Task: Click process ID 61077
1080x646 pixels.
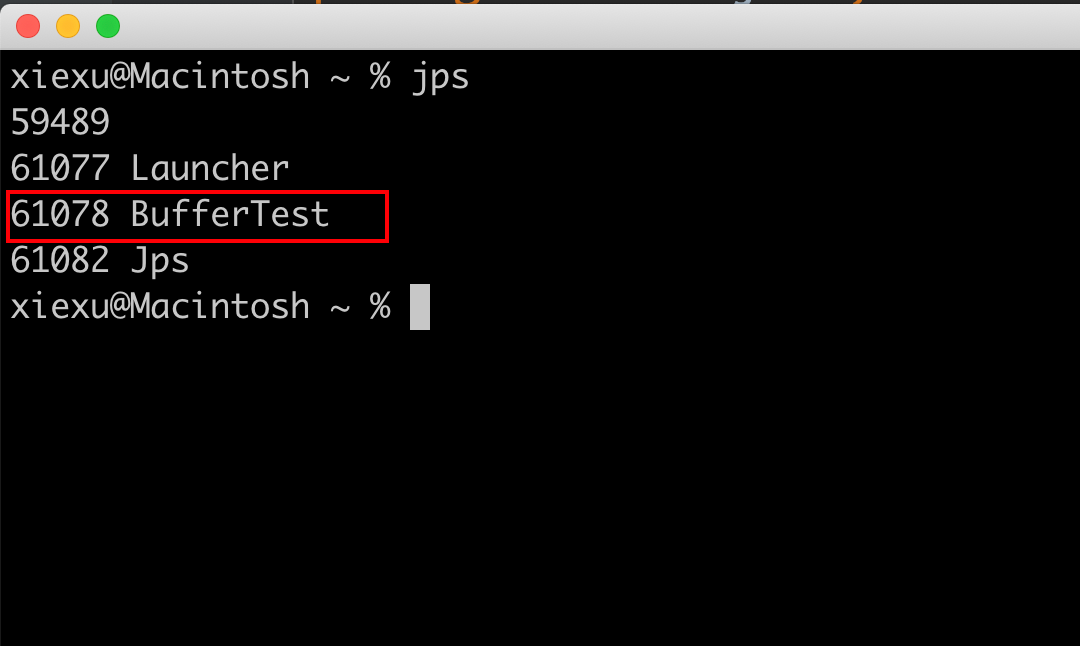Action: (60, 168)
